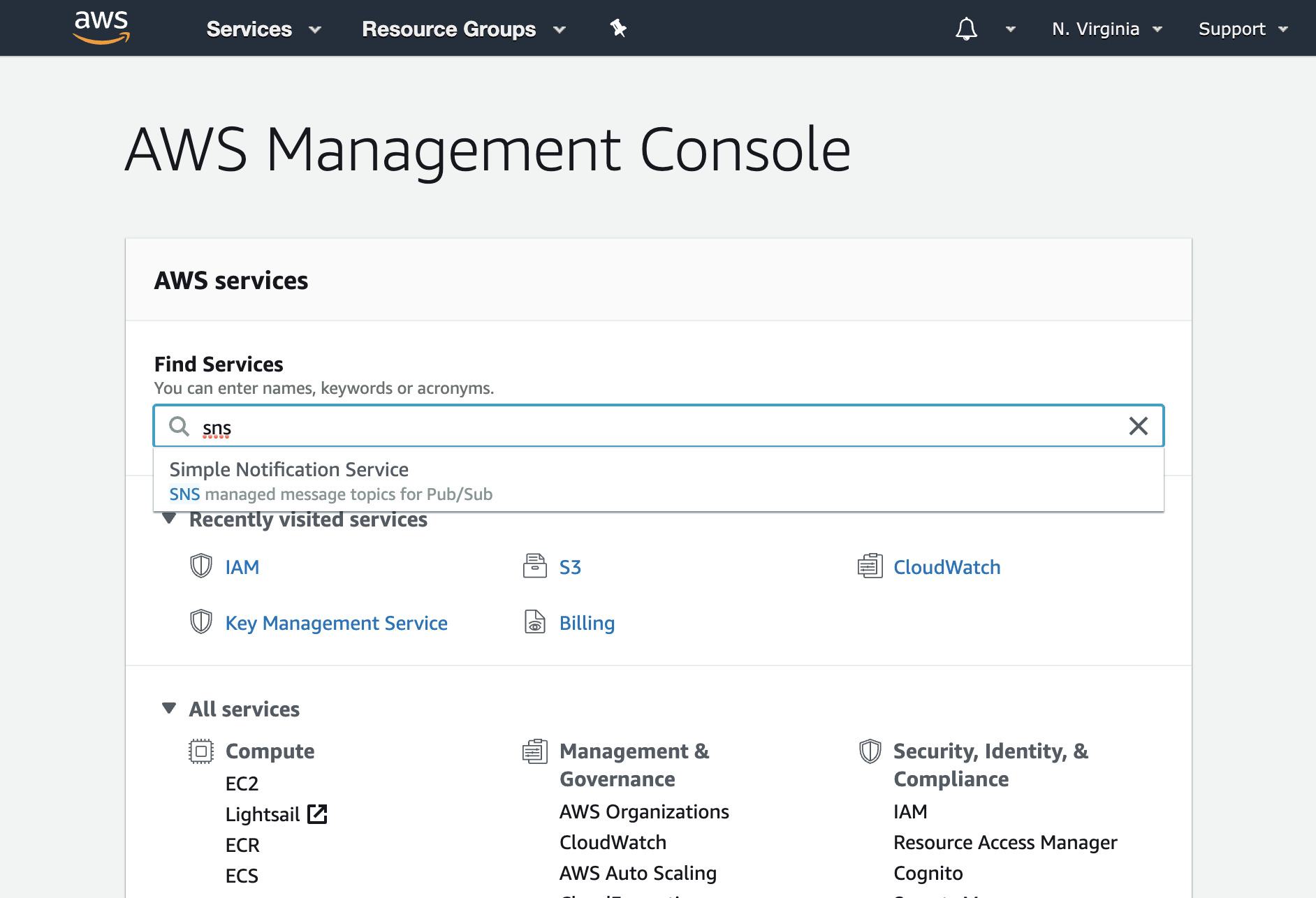Click the S3 storage icon

click(535, 566)
